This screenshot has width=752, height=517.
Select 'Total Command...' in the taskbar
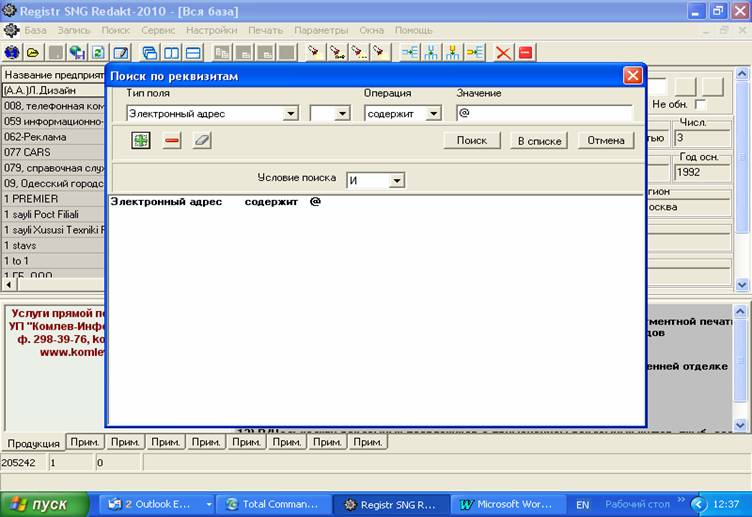271,504
